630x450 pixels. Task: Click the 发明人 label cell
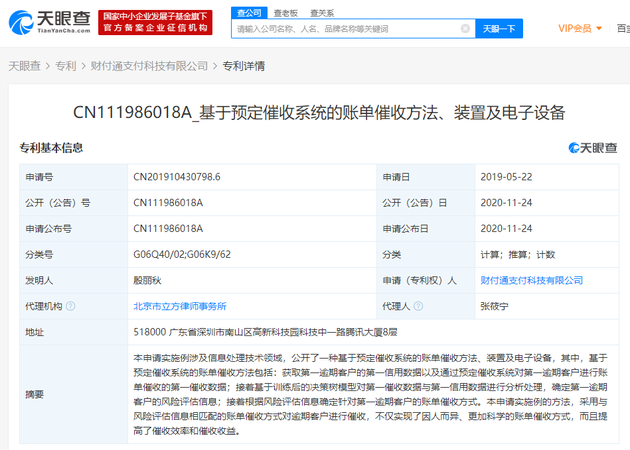pyautogui.click(x=74, y=280)
